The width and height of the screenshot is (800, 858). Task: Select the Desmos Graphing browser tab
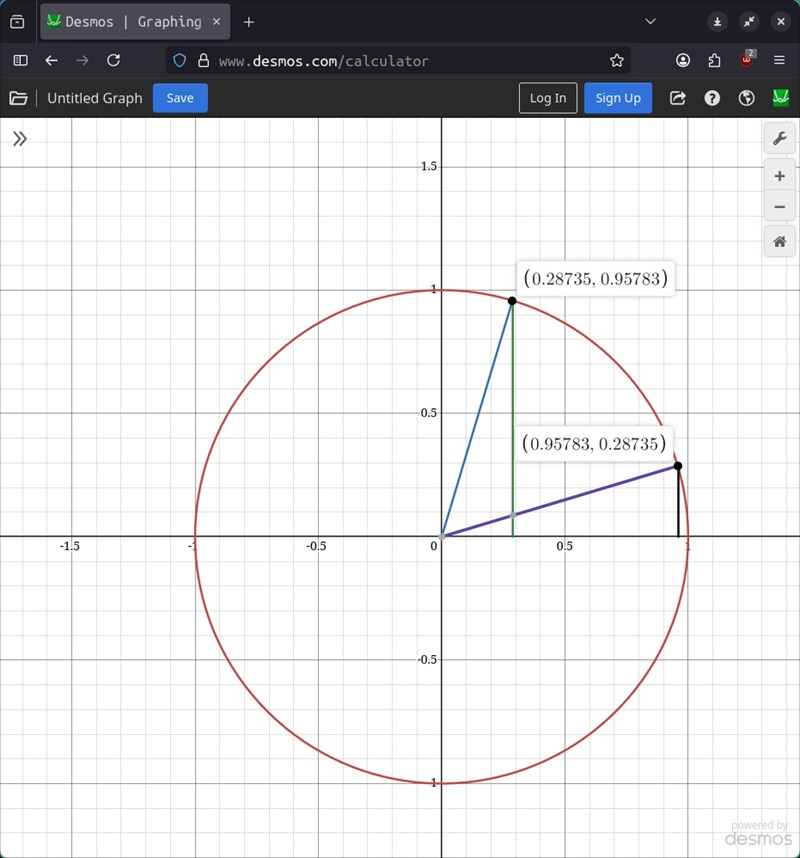click(x=132, y=21)
